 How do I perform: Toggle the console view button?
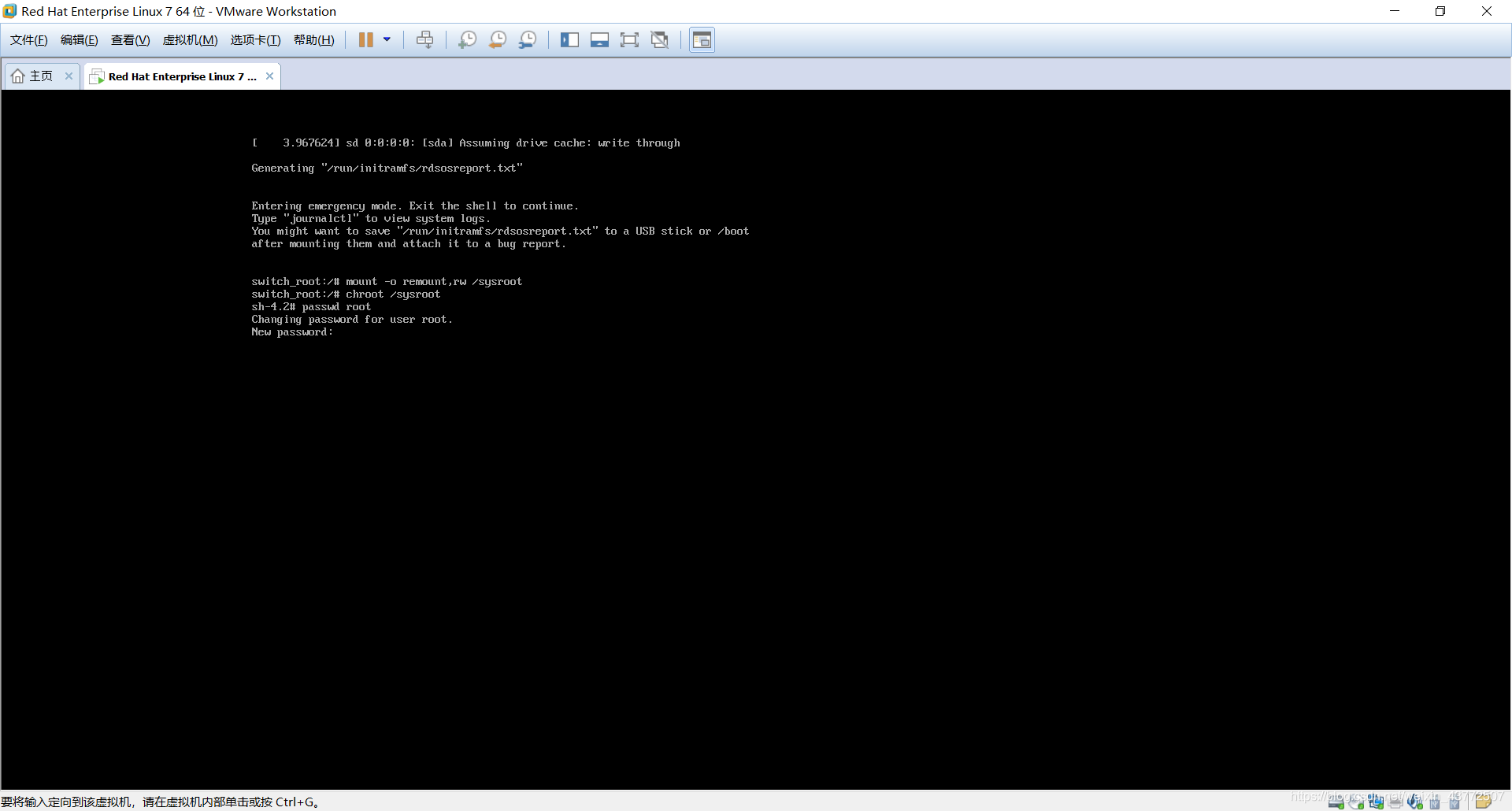click(702, 39)
